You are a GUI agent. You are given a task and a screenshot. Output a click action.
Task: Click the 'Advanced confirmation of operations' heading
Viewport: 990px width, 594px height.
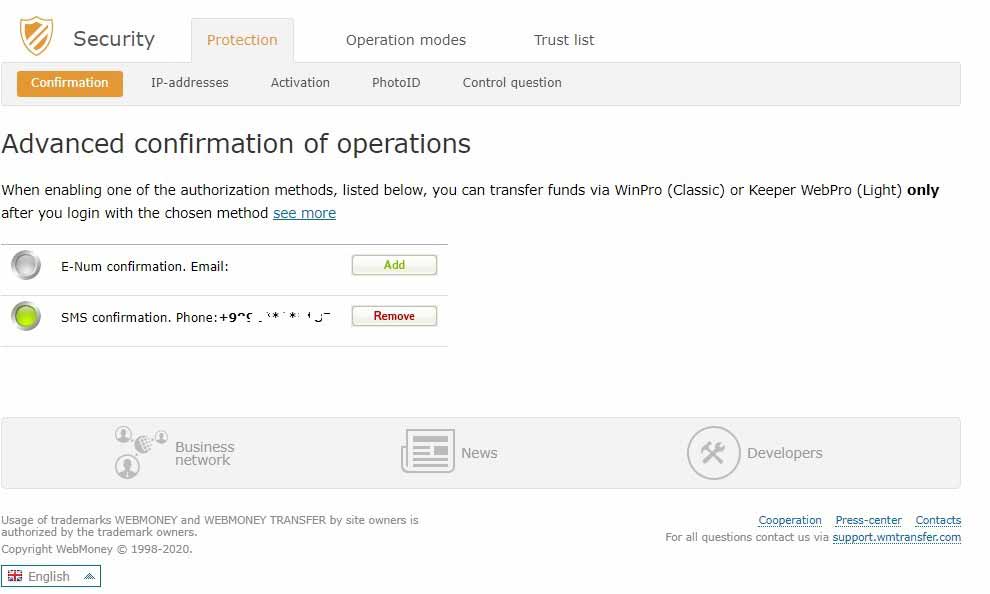[236, 144]
